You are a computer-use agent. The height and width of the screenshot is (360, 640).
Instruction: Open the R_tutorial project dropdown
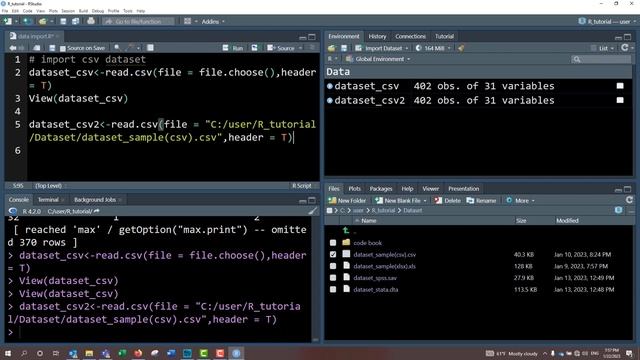(607, 21)
